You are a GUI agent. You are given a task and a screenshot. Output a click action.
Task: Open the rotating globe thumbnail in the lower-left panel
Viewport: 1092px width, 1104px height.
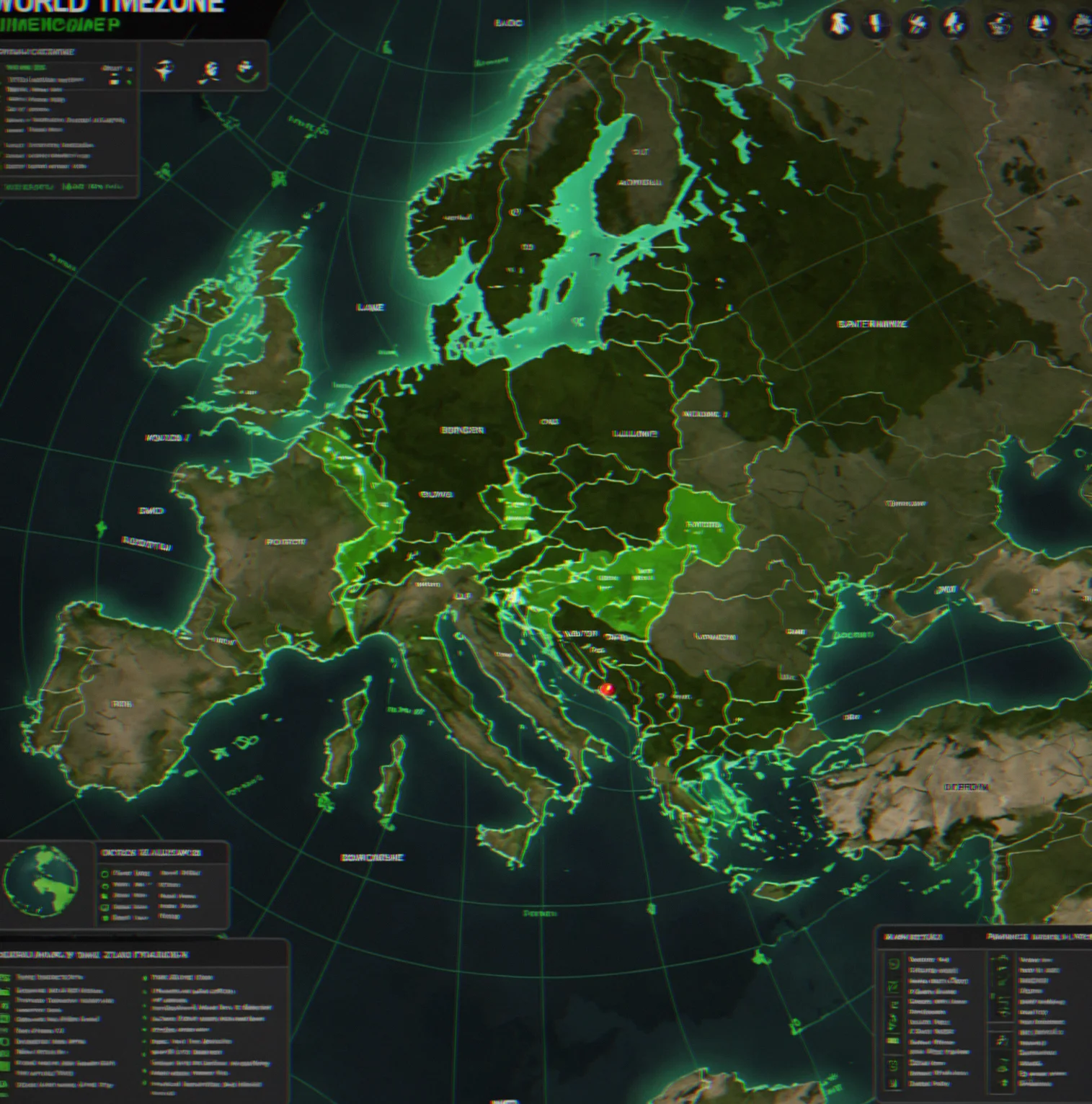[40, 881]
